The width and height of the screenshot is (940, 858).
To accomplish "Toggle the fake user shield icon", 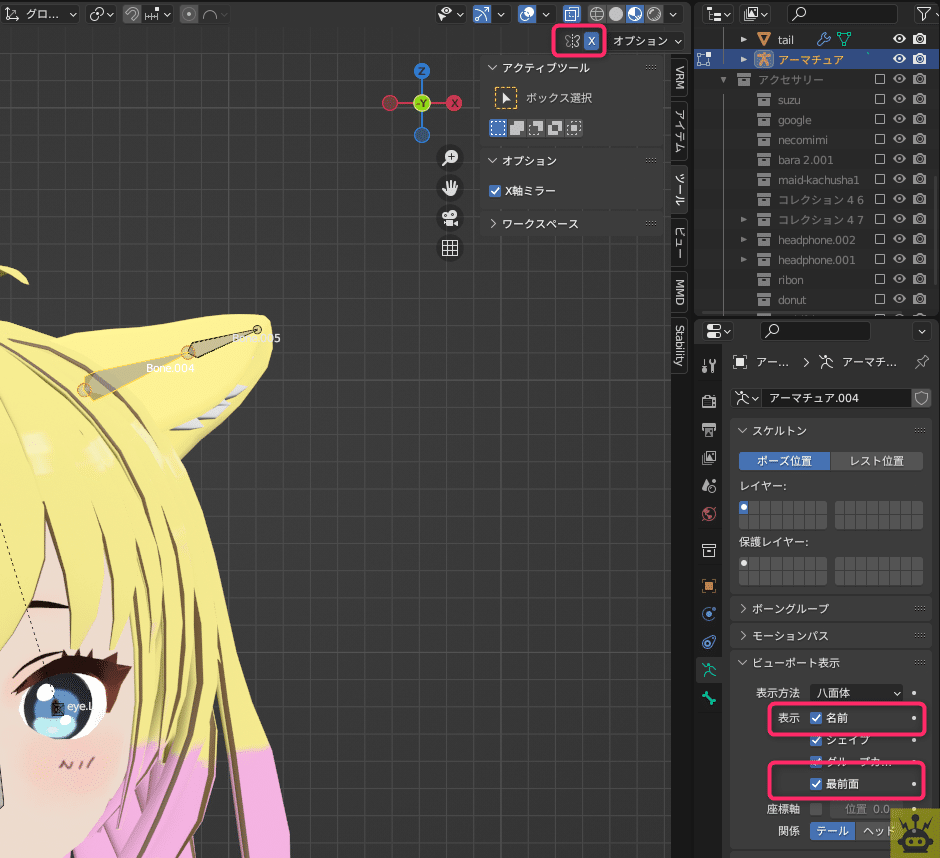I will click(x=921, y=398).
